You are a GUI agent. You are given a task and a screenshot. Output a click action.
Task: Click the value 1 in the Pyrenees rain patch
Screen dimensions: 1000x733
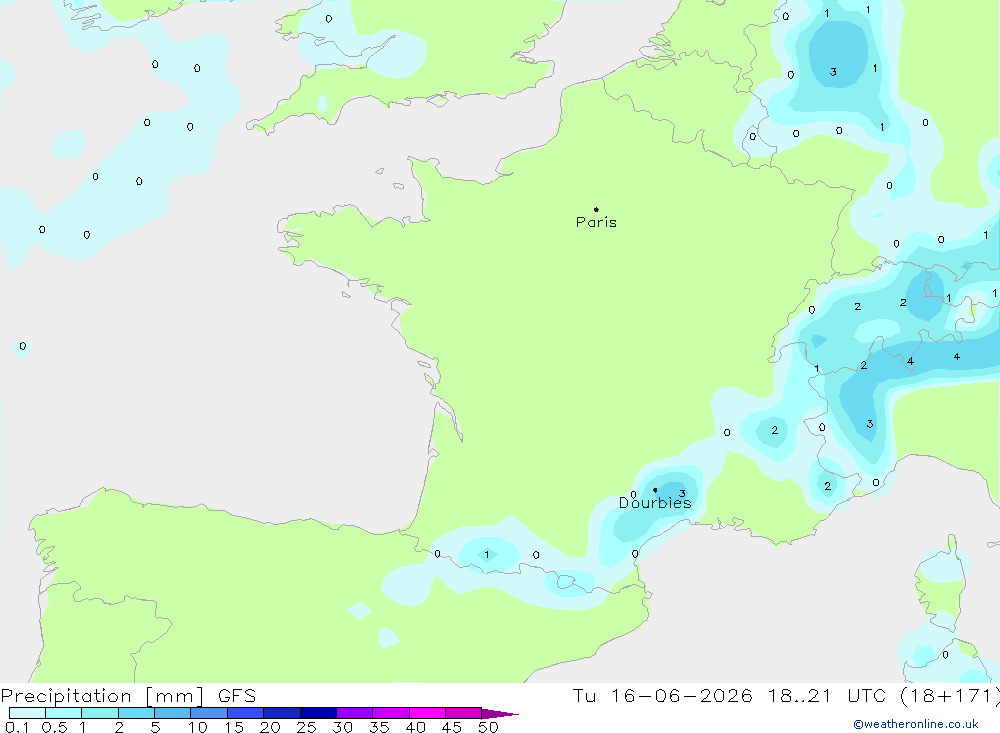tap(487, 554)
